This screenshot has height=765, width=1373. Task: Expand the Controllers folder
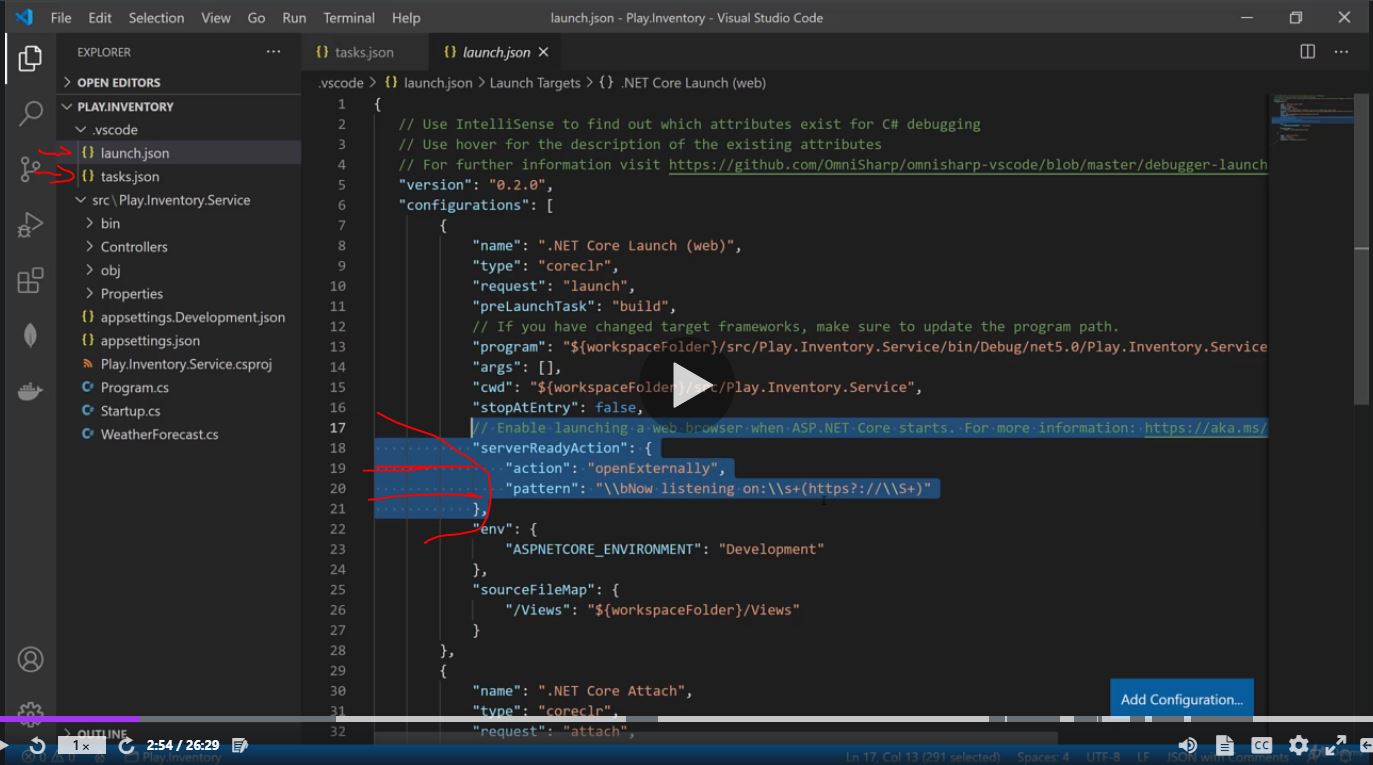coord(179,246)
